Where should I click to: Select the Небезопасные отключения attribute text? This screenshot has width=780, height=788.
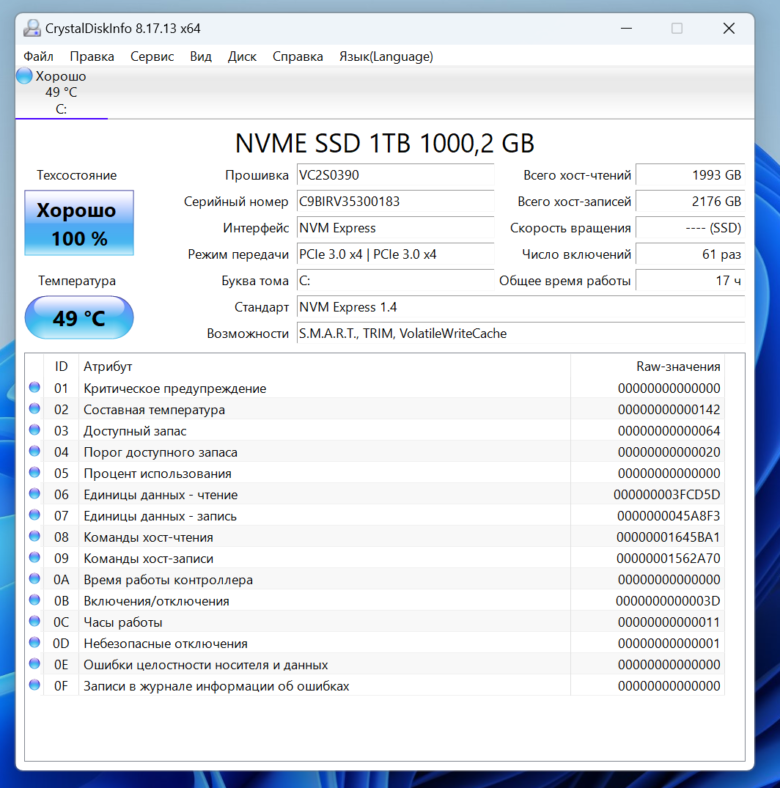click(x=165, y=644)
